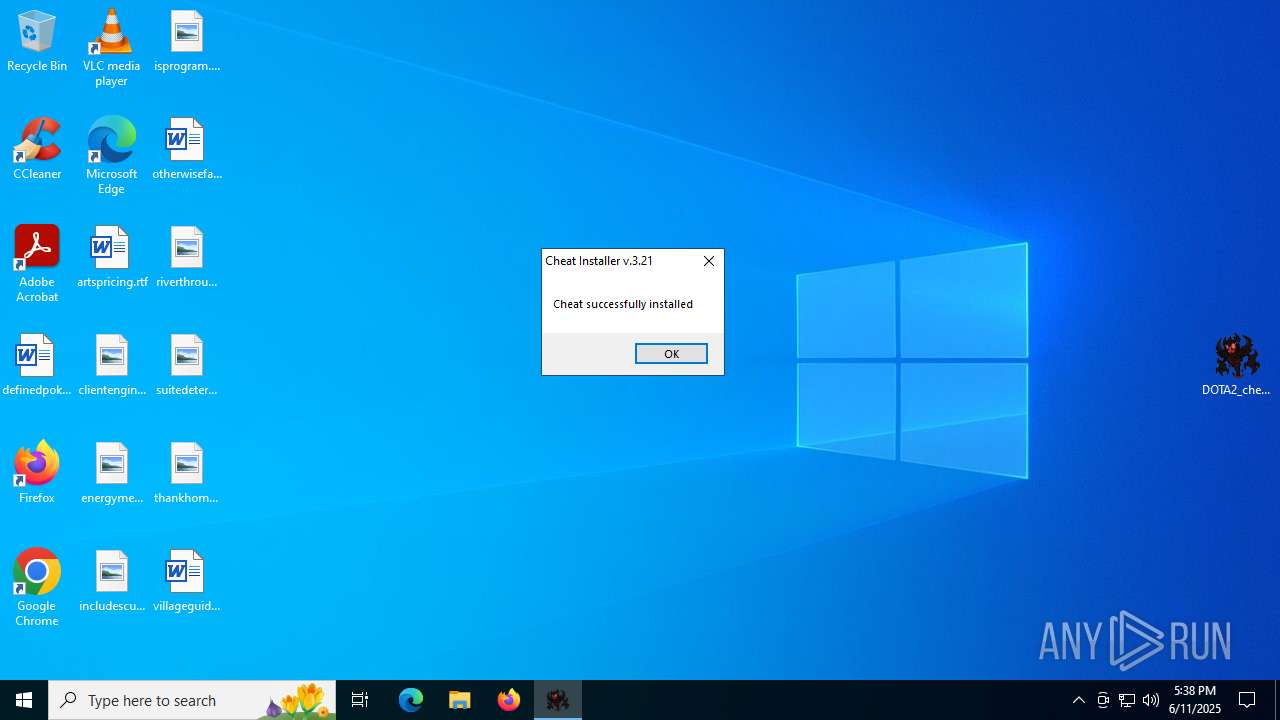Click the Show desktop strip
The width and height of the screenshot is (1280, 720).
[x=1277, y=700]
